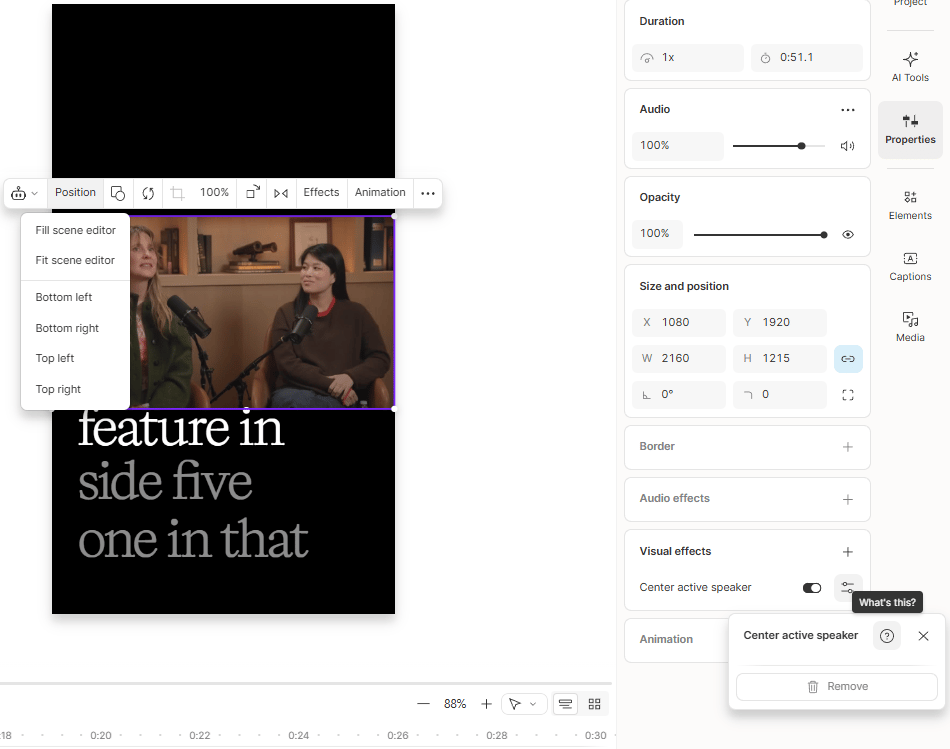Viewport: 950px width, 749px height.
Task: Zoom out timeline with minus
Action: pos(424,704)
